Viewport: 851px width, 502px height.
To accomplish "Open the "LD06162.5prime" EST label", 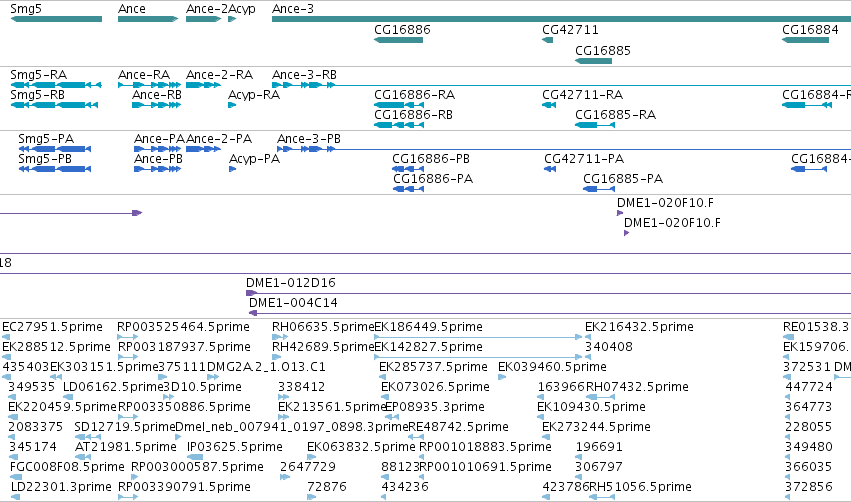I will pos(113,387).
